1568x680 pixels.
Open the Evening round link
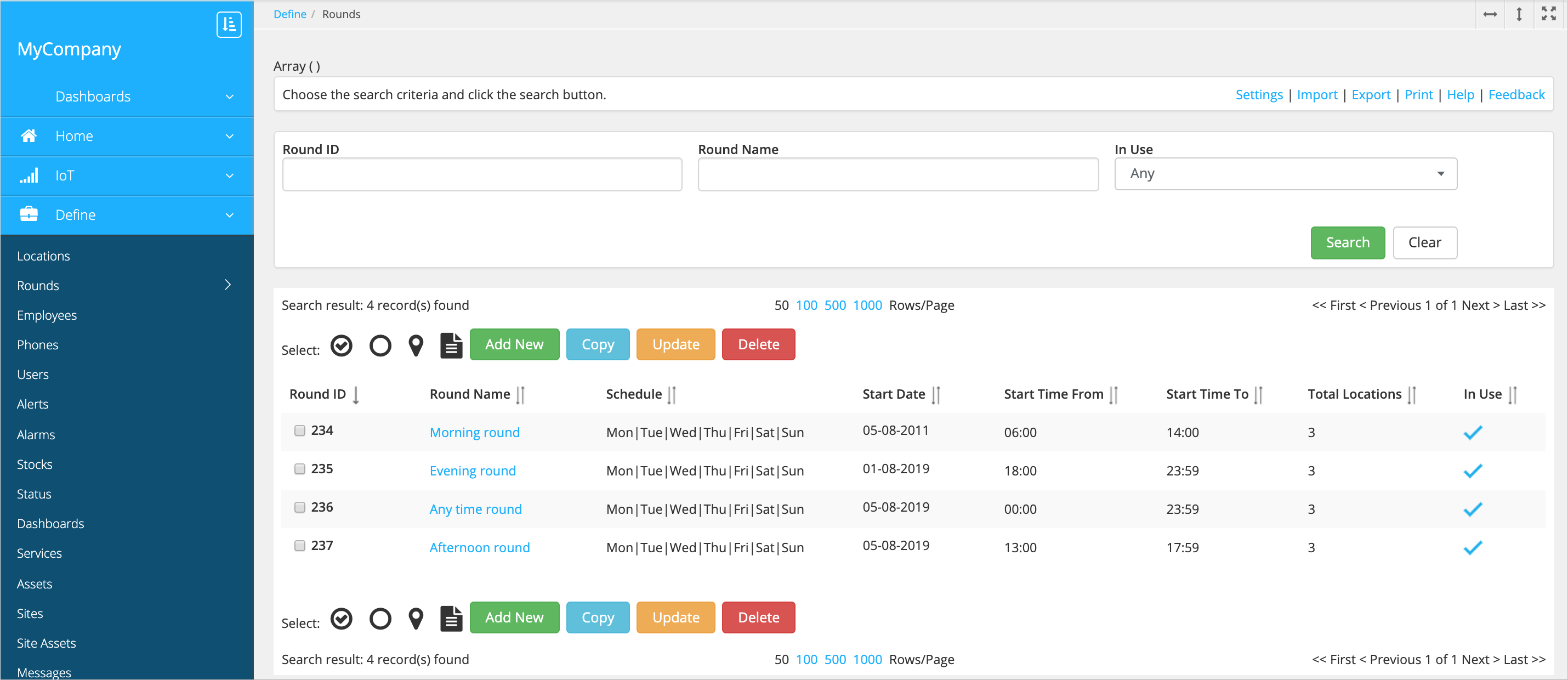coord(473,471)
